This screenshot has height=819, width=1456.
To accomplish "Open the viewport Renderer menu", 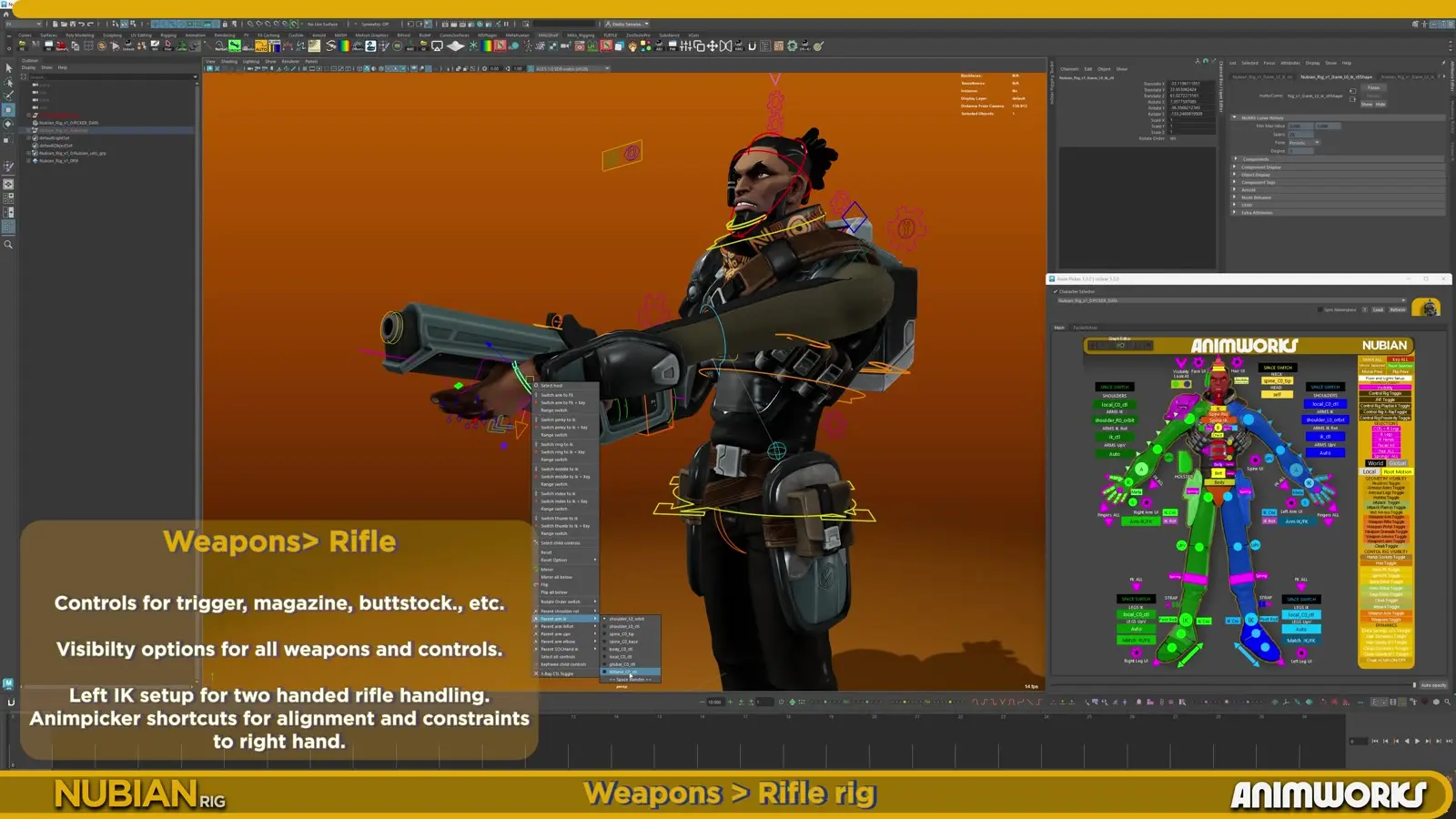I will [290, 62].
